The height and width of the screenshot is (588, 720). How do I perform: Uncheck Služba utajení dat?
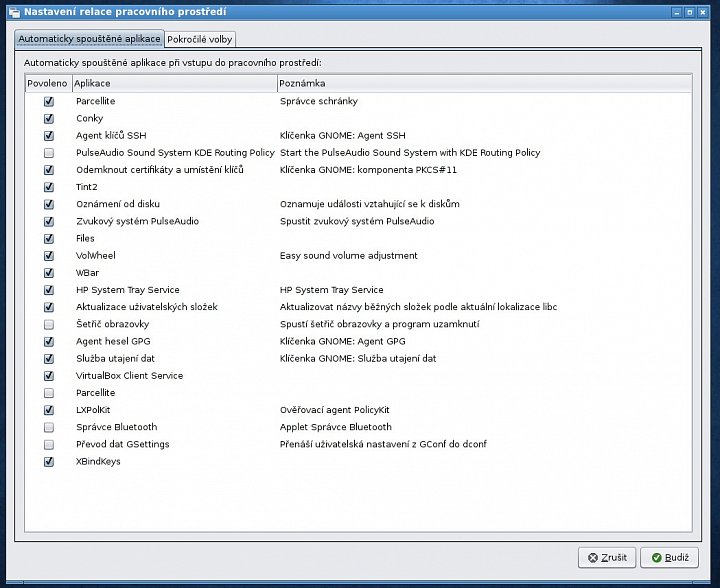point(49,358)
